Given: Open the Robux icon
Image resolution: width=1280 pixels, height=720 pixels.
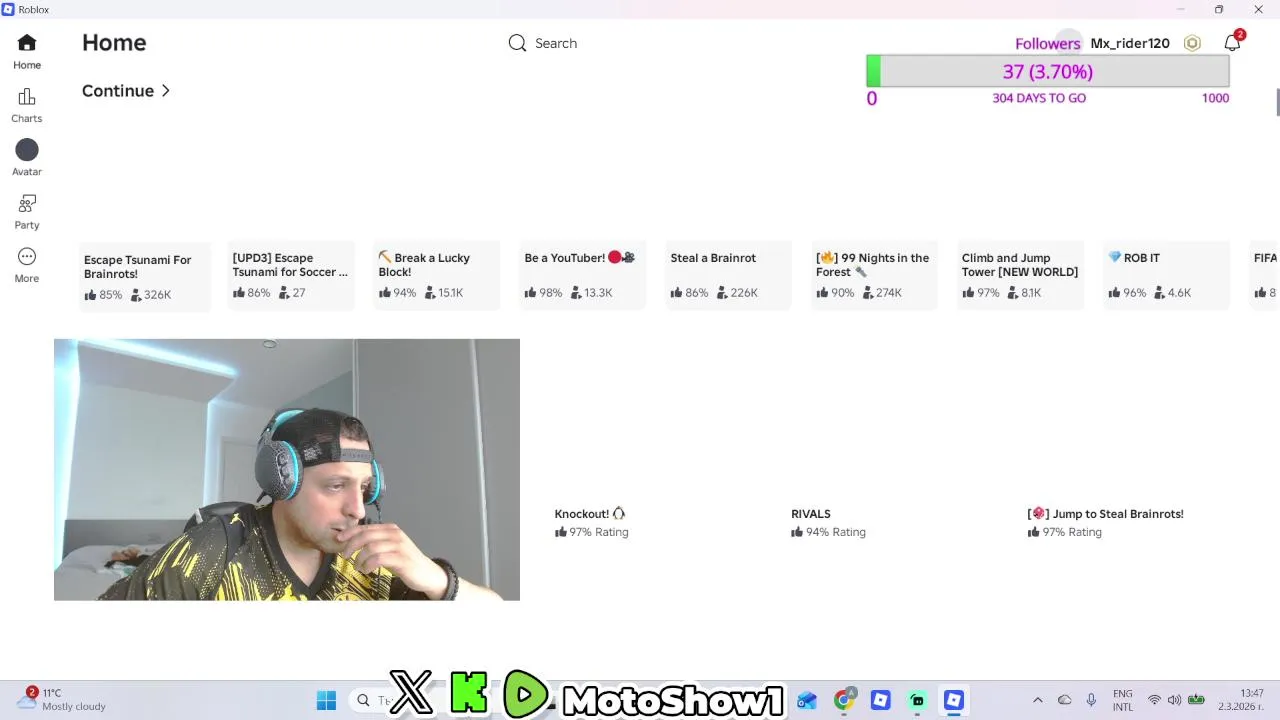Looking at the screenshot, I should point(1192,43).
